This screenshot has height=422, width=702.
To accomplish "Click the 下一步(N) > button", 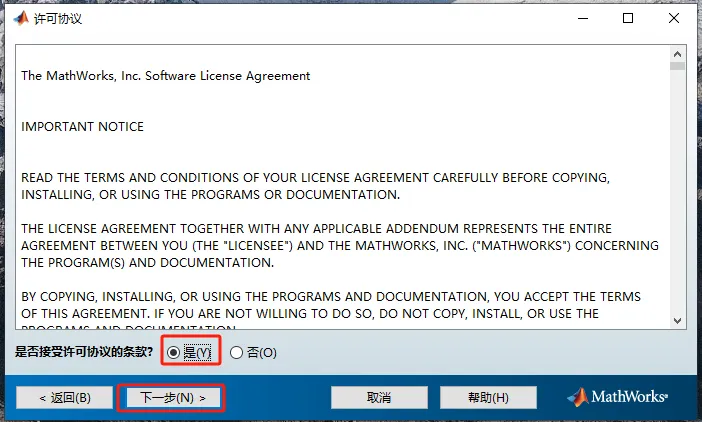I will 173,397.
